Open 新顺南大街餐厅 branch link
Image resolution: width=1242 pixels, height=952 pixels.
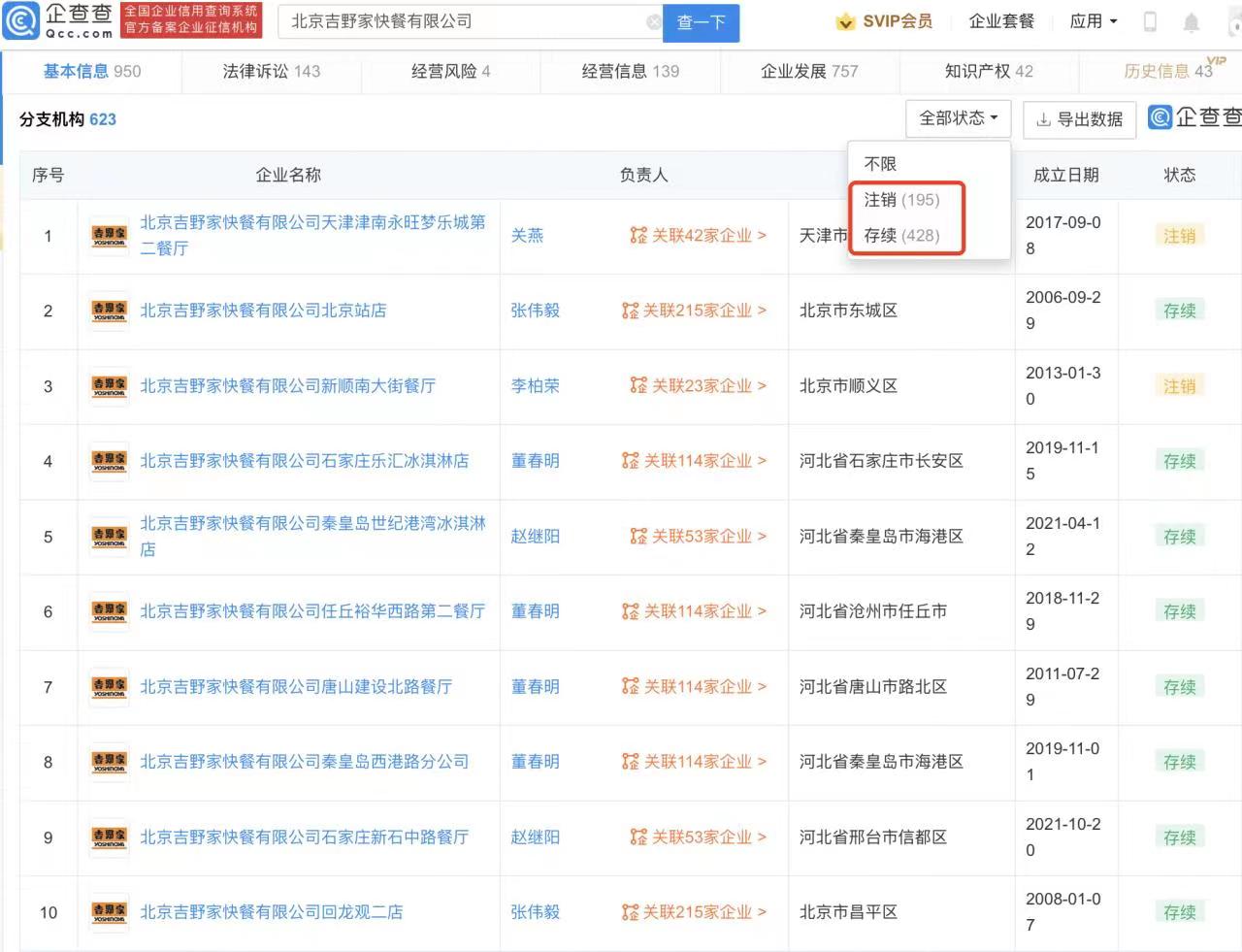287,386
